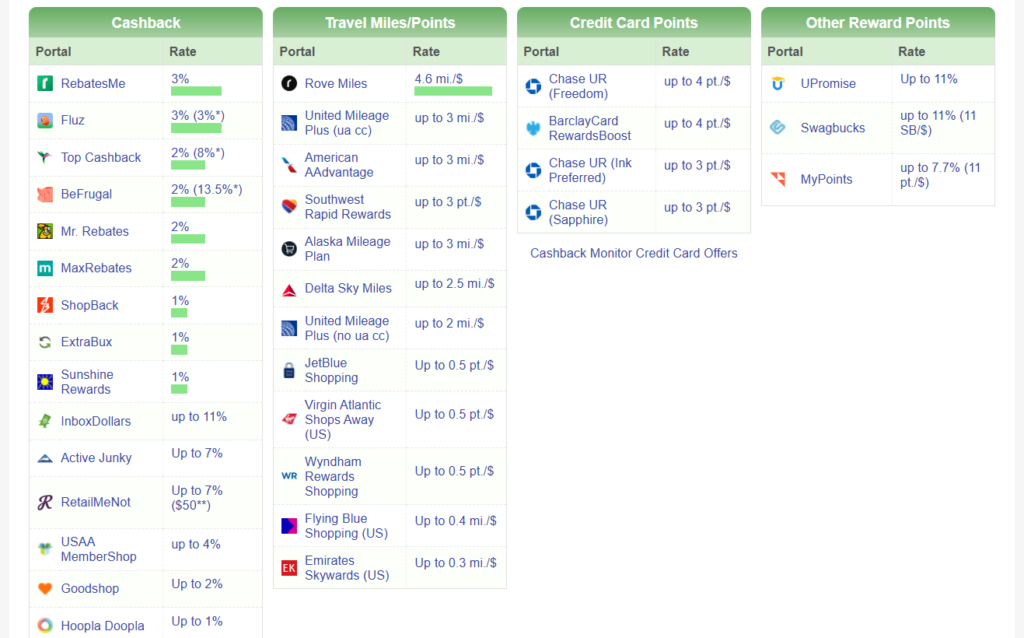Select the Rove Miles logo icon
Screen dimensions: 1024x638
289,84
